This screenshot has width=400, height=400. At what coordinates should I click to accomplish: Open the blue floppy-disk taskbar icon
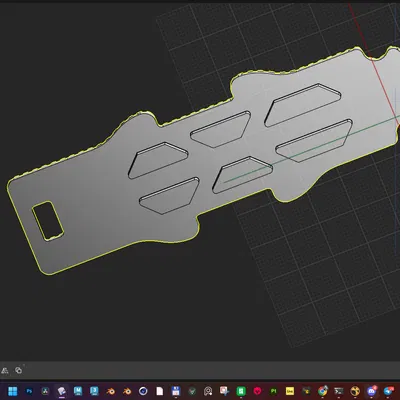[176, 391]
